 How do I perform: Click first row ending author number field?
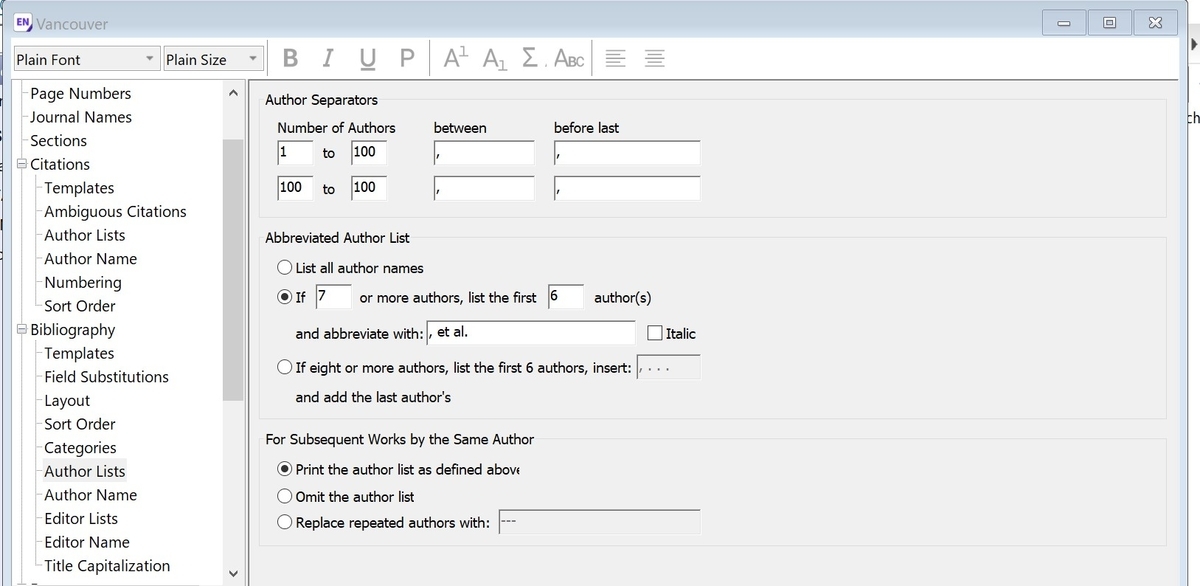point(368,153)
